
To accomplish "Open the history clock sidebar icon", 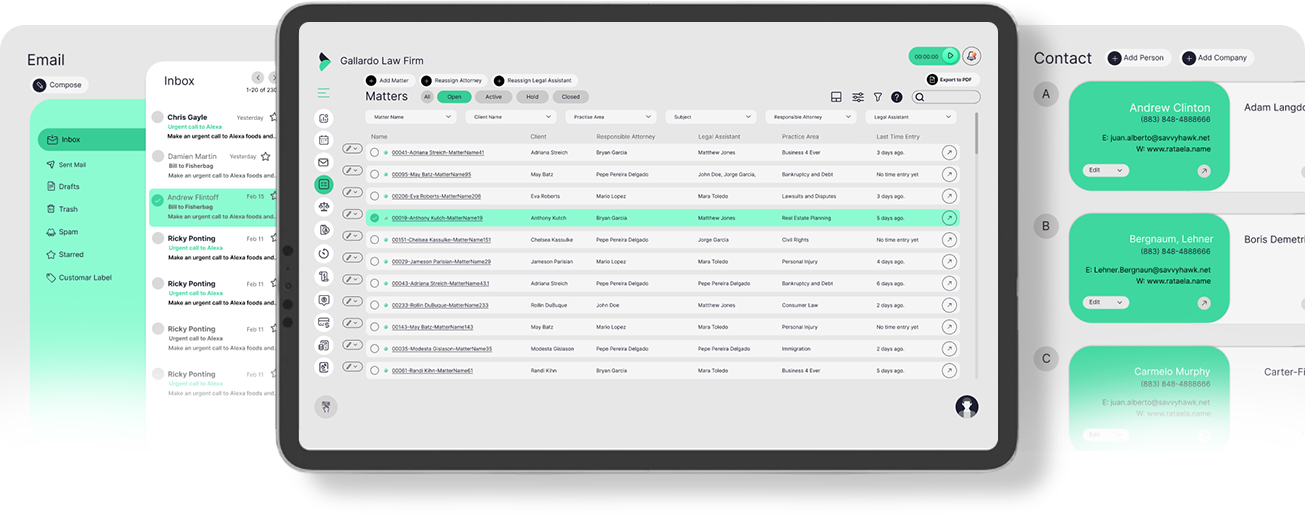I will (x=323, y=254).
